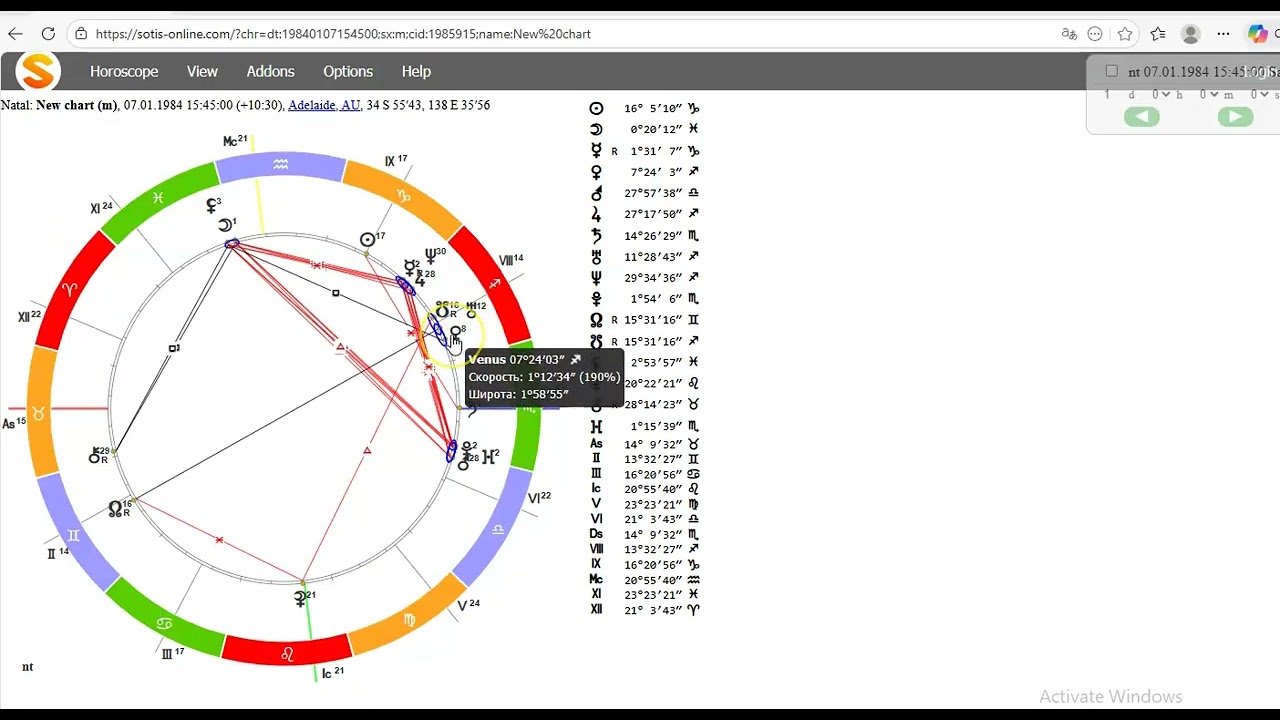
Task: Click the XII 21° 3'43" cusp row
Action: (x=645, y=609)
